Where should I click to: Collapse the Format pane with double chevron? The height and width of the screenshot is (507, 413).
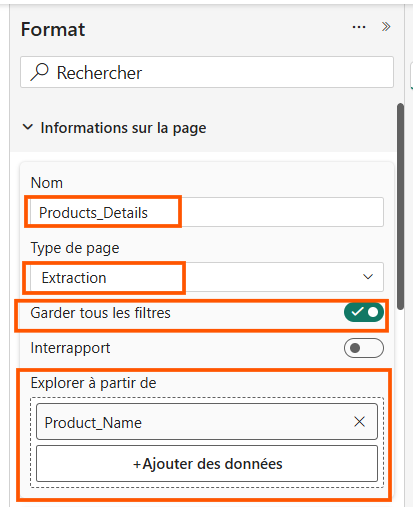pyautogui.click(x=386, y=27)
